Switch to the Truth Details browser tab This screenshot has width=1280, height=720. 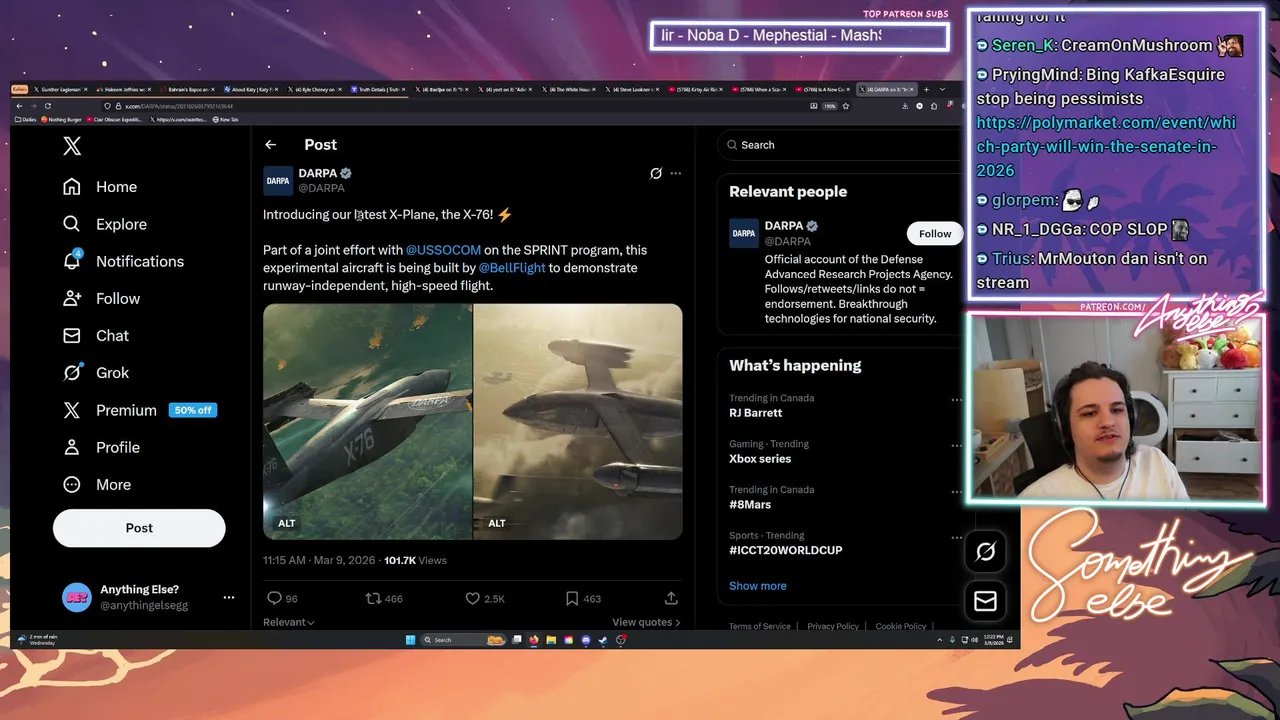click(376, 89)
